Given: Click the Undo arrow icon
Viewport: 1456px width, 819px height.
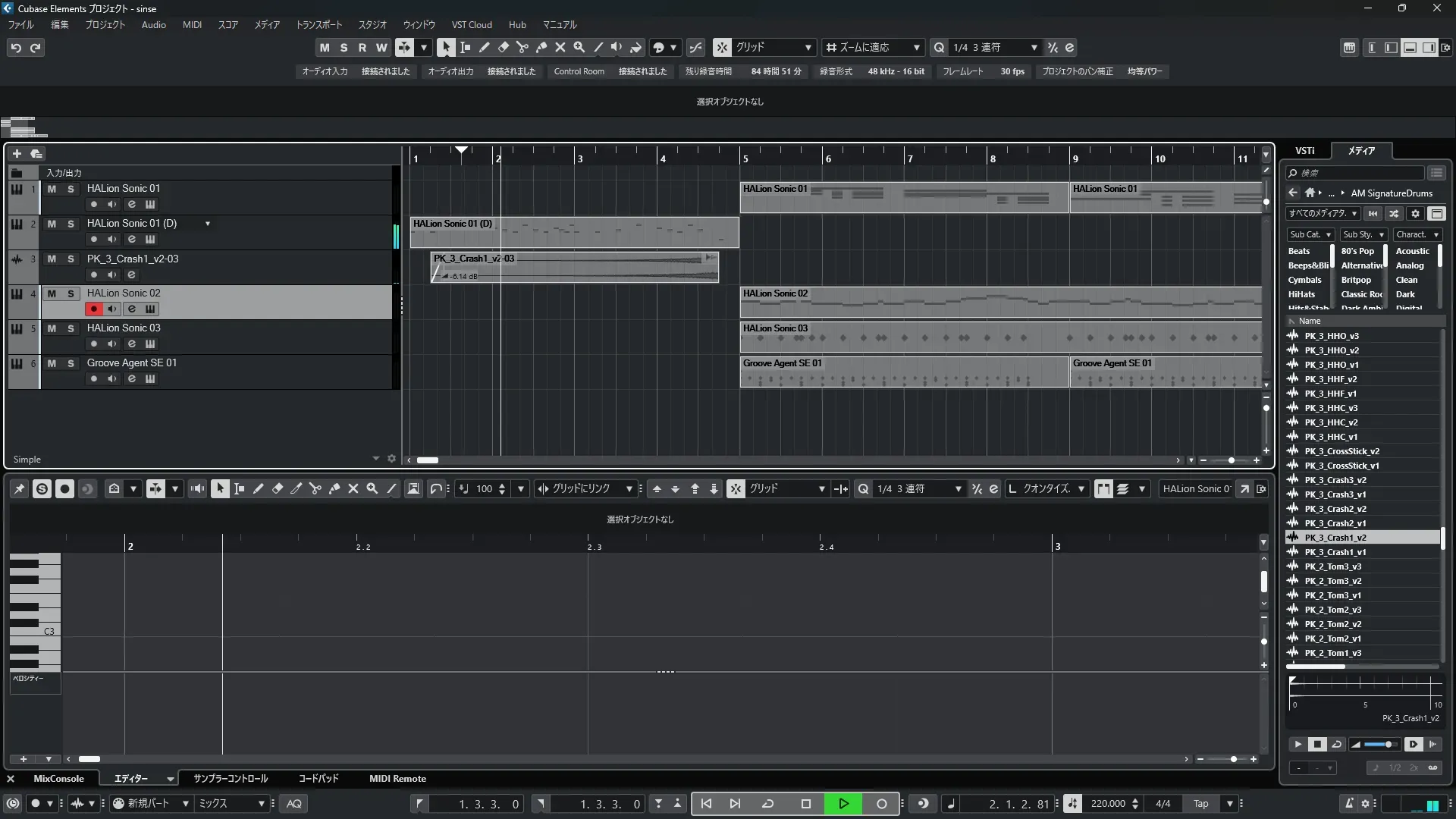Looking at the screenshot, I should (16, 48).
